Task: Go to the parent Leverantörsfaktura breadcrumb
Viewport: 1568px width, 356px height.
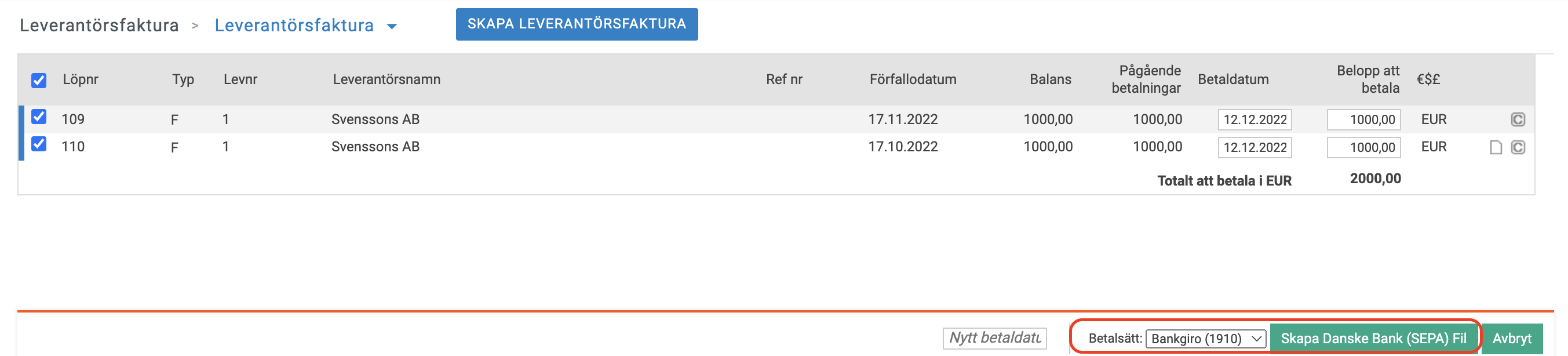Action: coord(99,25)
